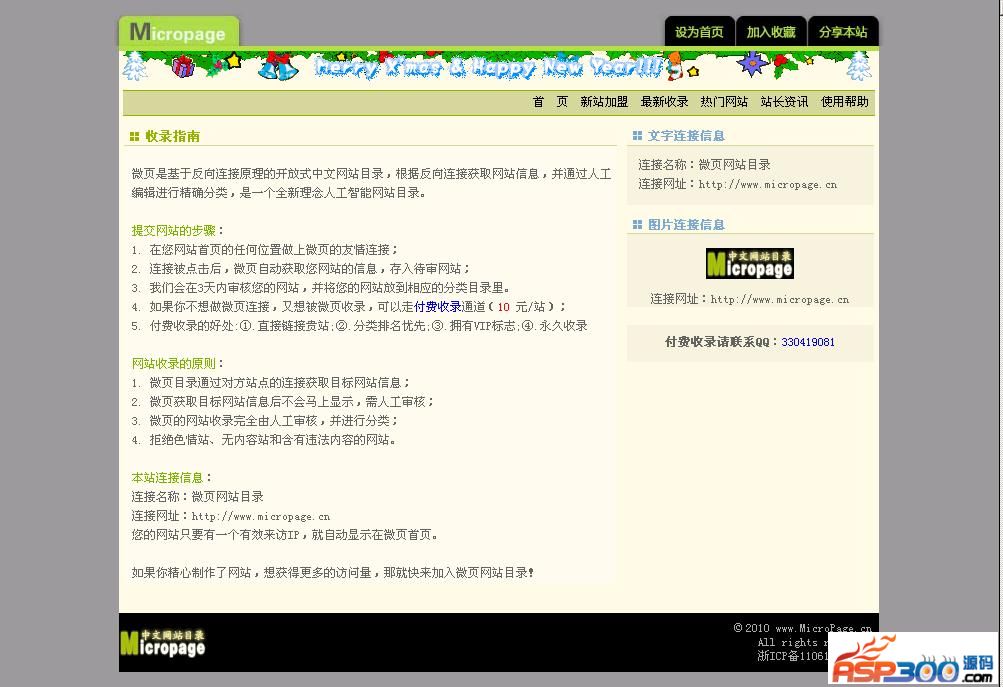Screen dimensions: 1003x687
Task: Follow the 付费收录 hyperlink in step 4
Action: tap(437, 307)
